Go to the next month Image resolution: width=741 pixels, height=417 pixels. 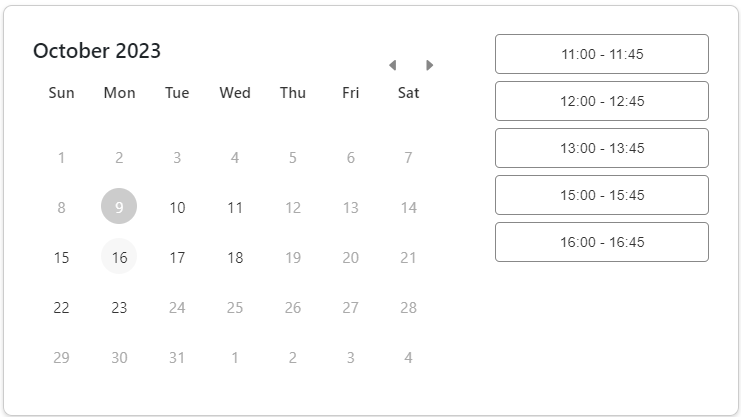[430, 65]
